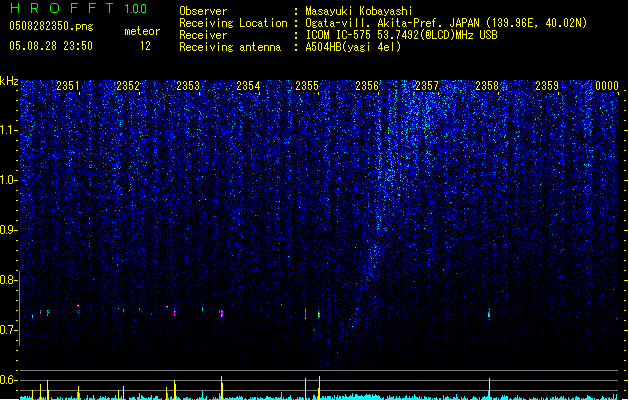Click the 0.9 frequency axis label
This screenshot has height=400, width=629.
8,230
